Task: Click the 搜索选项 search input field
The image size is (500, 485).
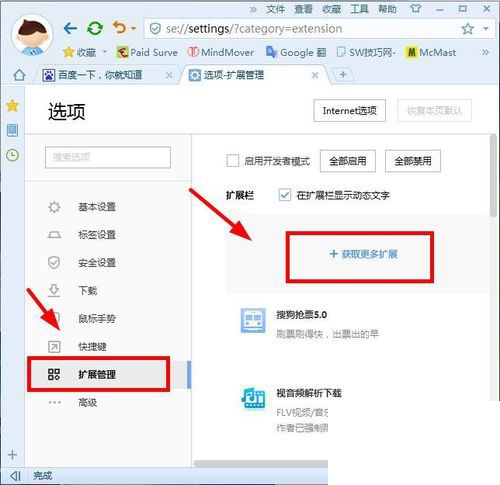Action: pos(108,157)
